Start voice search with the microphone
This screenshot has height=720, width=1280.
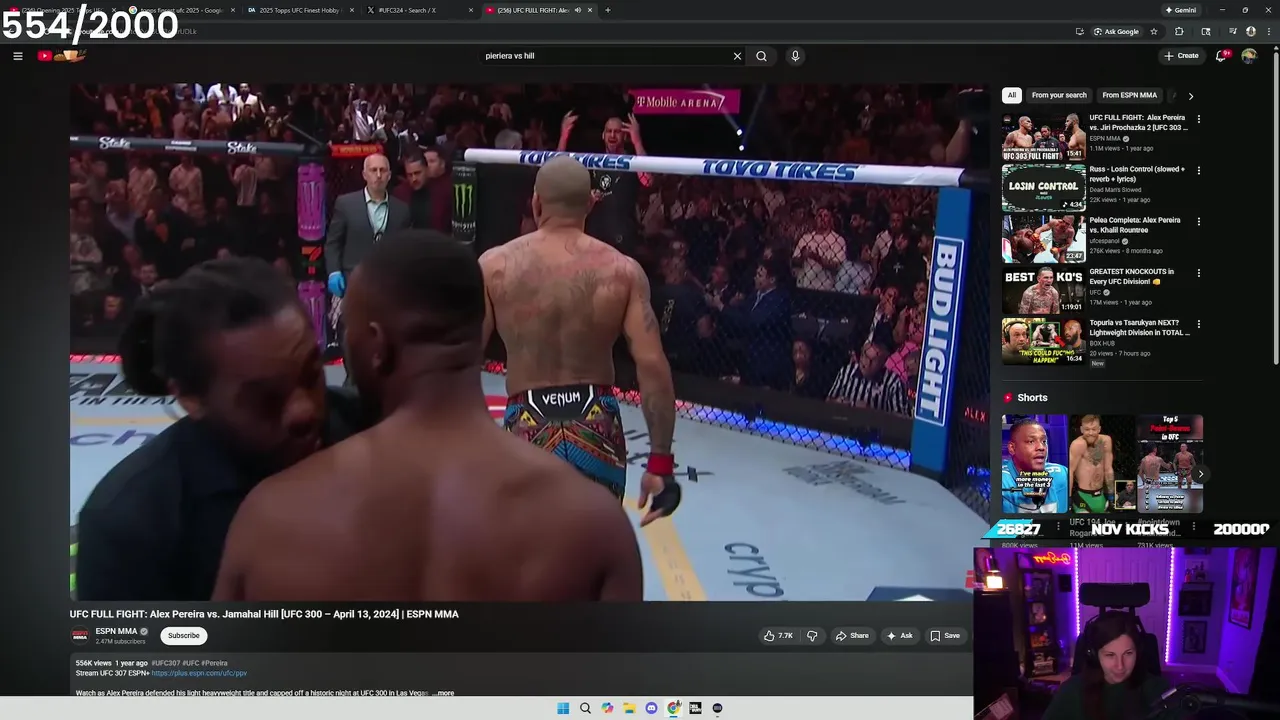[795, 56]
